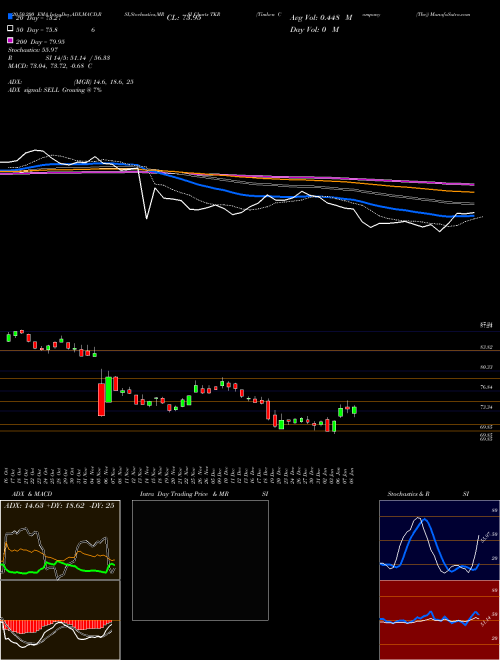Click the 'SI 14/5: 51.14 / 56.33' text

pyautogui.click(x=77, y=58)
